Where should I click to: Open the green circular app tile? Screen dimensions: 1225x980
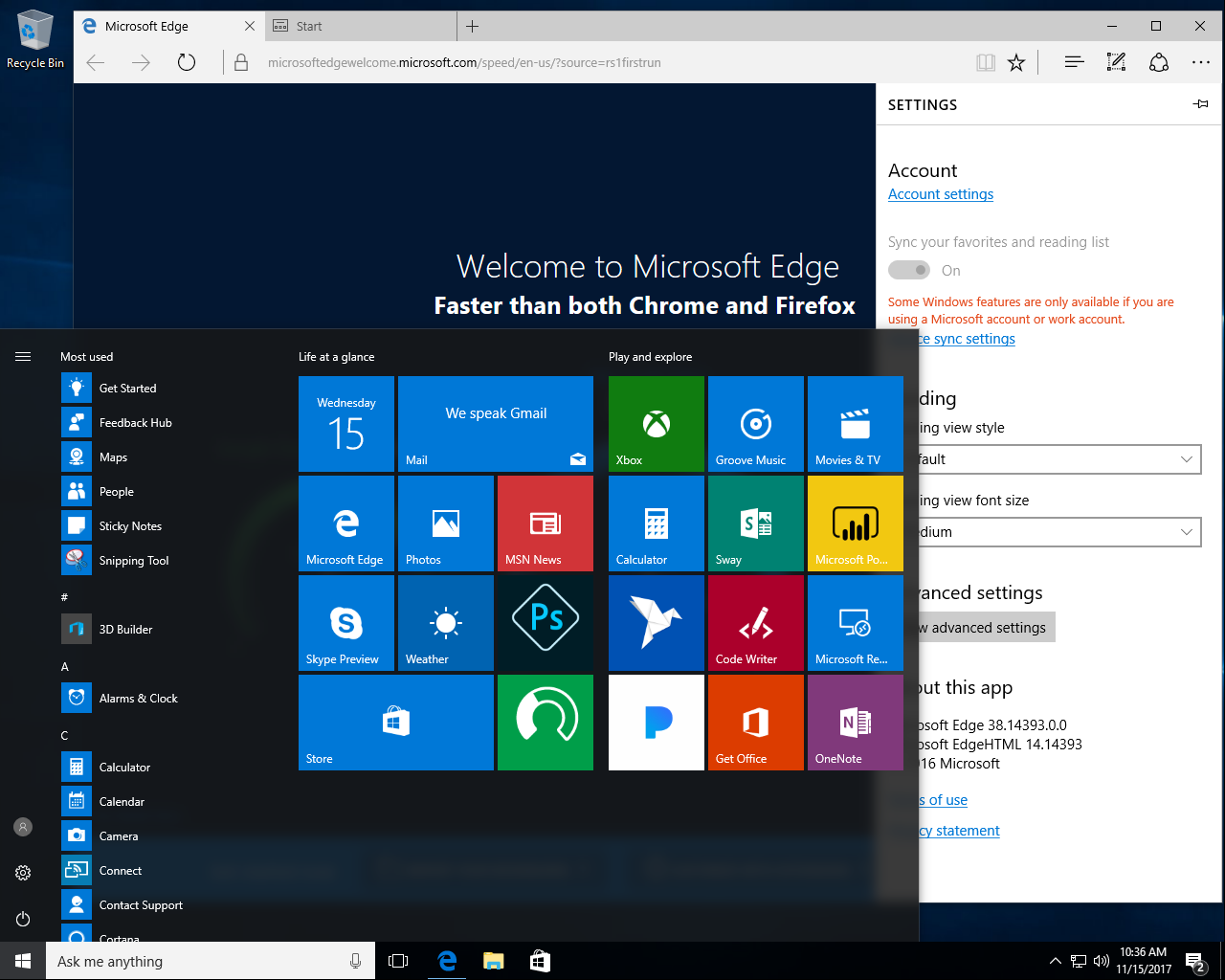[546, 723]
